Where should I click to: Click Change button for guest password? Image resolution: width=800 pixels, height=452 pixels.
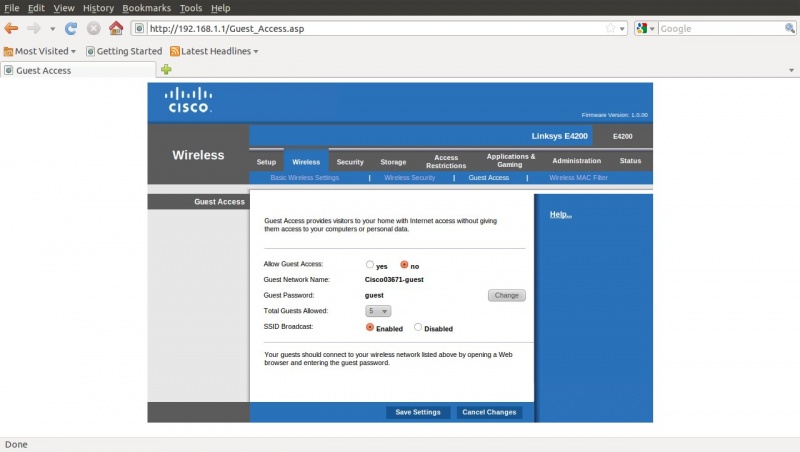click(x=506, y=295)
